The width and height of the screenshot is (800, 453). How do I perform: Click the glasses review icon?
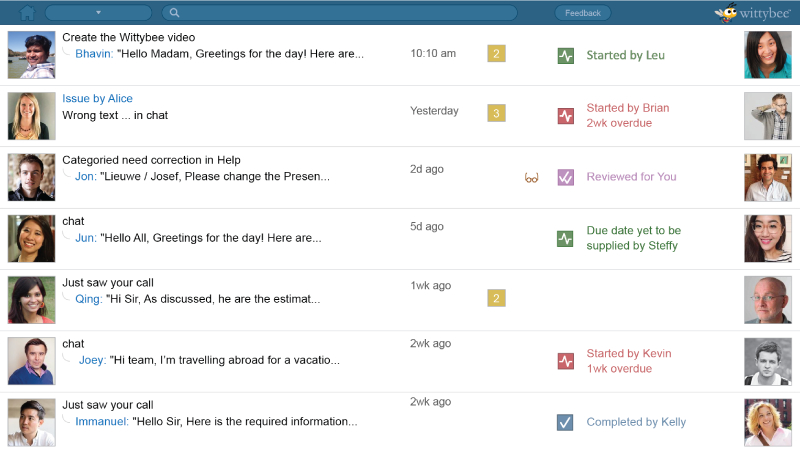pyautogui.click(x=531, y=178)
